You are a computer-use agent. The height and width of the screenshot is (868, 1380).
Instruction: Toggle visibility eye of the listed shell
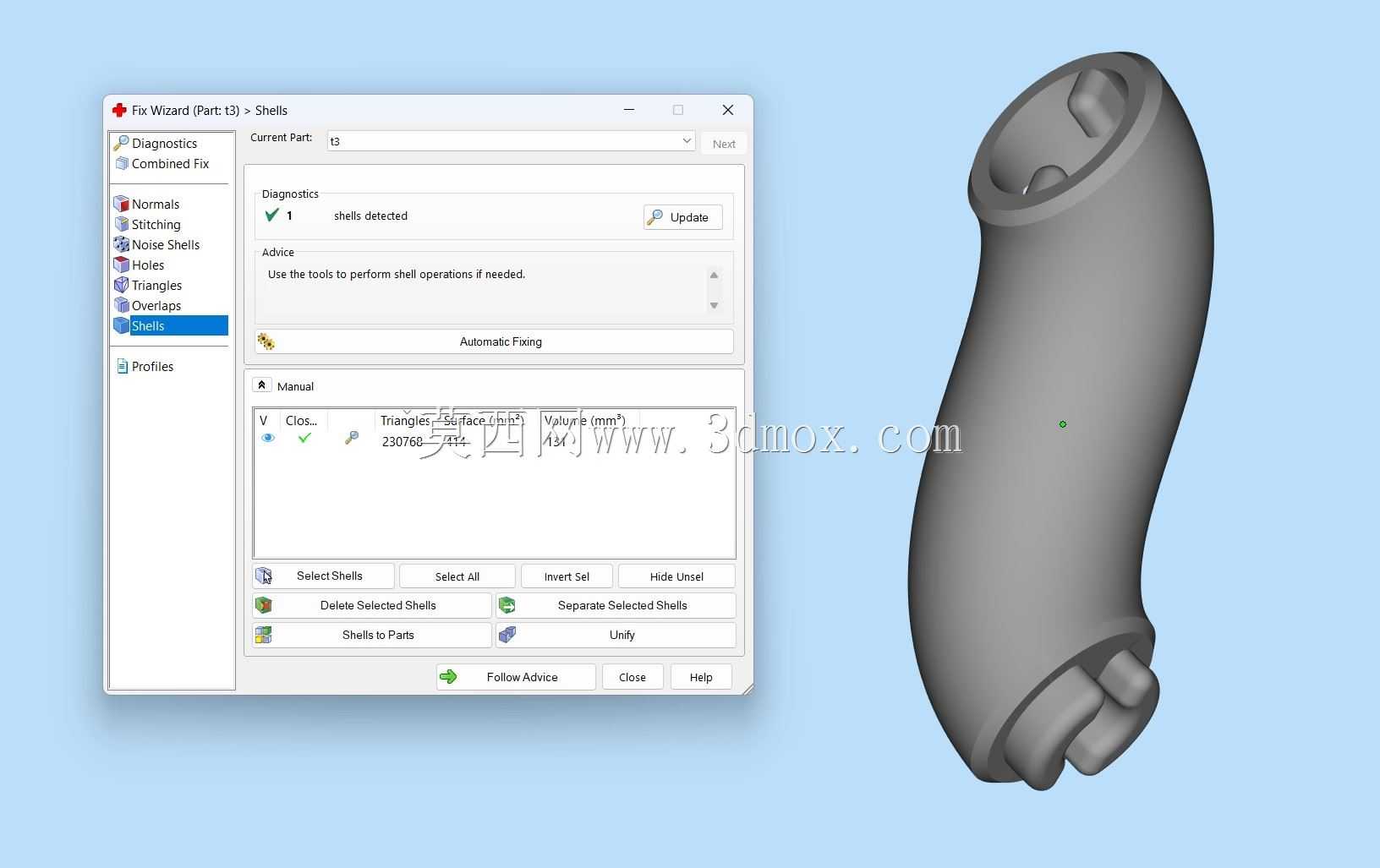click(x=268, y=438)
